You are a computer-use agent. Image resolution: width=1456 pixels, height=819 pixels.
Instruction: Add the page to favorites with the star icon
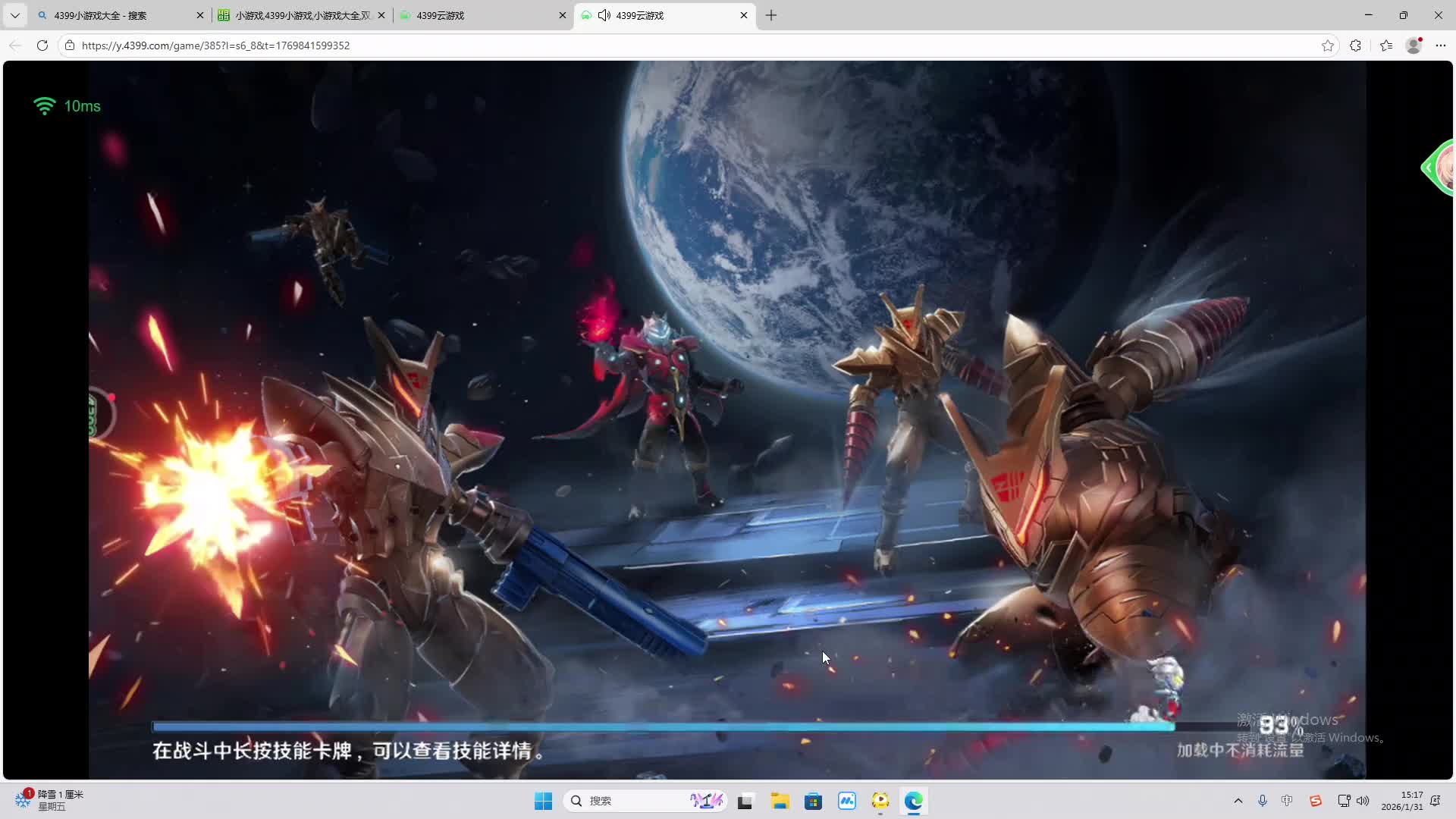[x=1327, y=45]
